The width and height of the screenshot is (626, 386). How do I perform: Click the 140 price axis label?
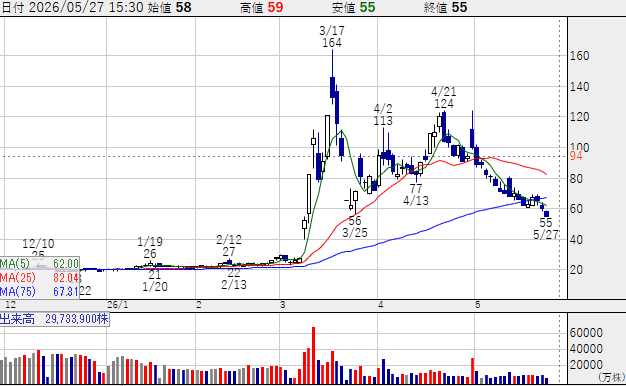click(x=579, y=87)
